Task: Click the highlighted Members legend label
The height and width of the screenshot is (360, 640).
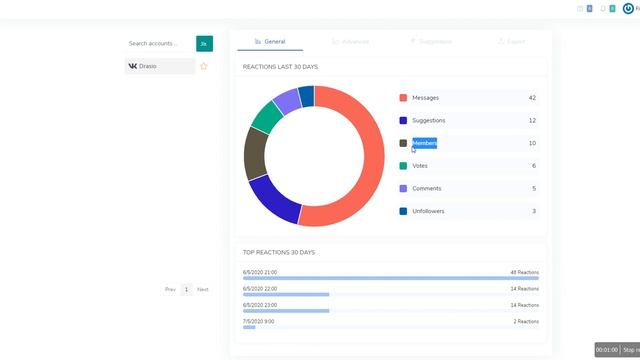Action: (424, 143)
